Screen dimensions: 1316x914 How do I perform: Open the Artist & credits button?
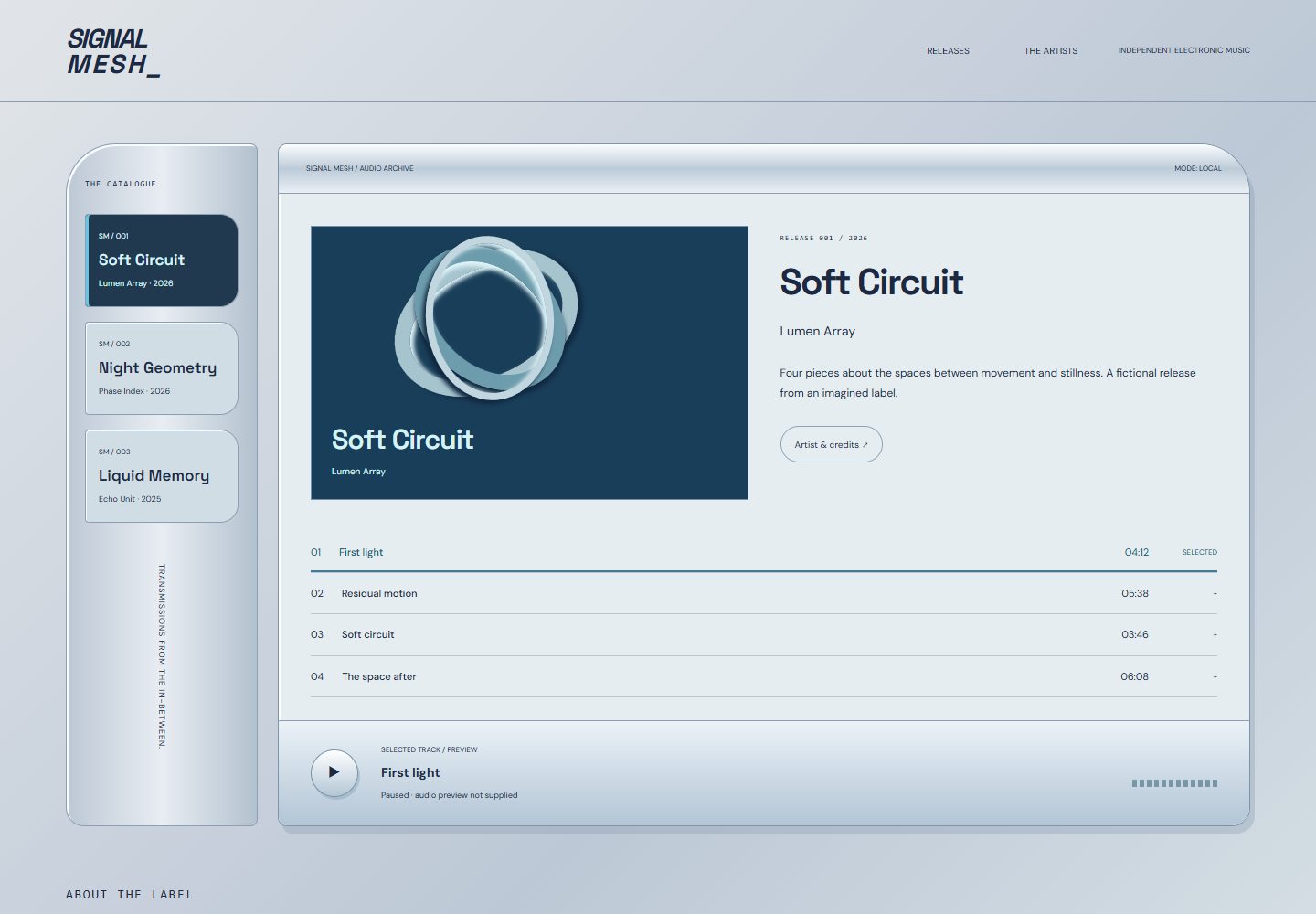pos(831,444)
